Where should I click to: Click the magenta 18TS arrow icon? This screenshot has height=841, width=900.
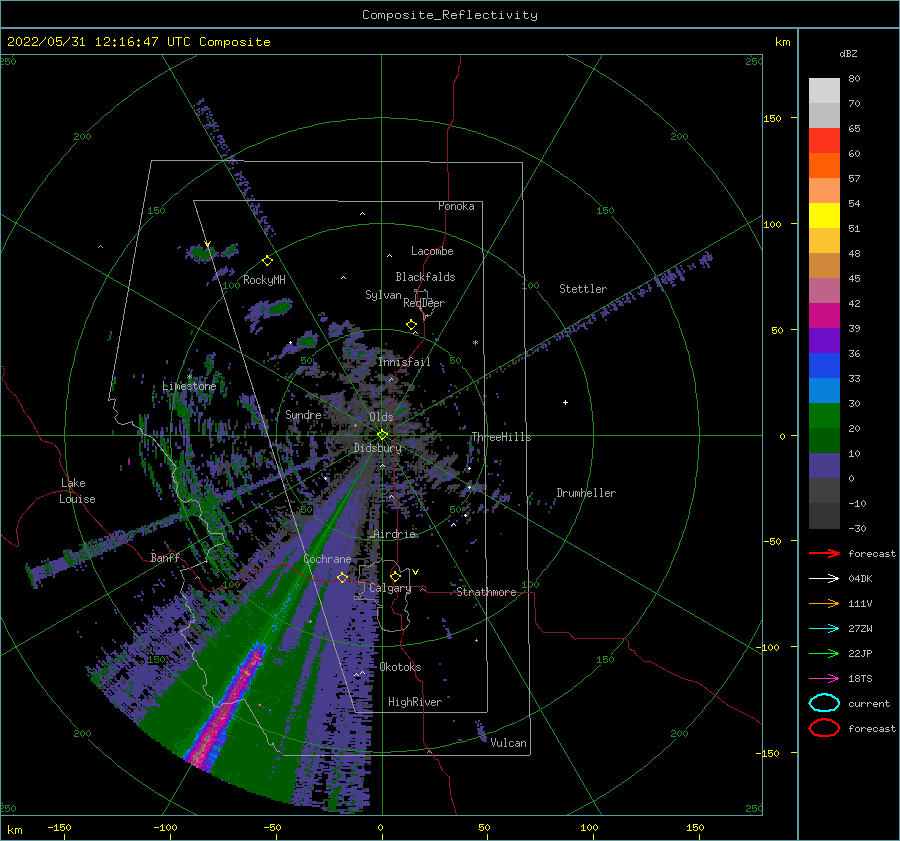(824, 679)
